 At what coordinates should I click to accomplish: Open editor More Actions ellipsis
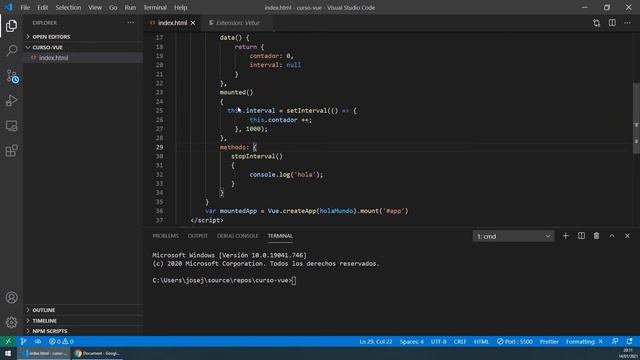pyautogui.click(x=627, y=23)
